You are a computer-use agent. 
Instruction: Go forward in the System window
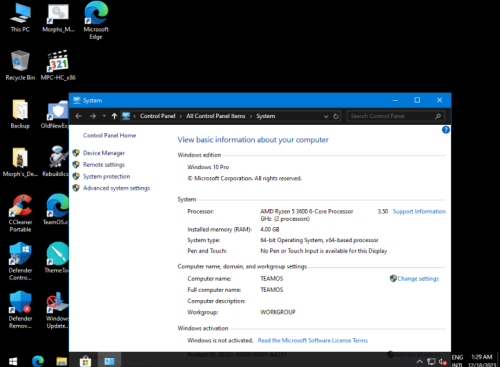[x=93, y=116]
